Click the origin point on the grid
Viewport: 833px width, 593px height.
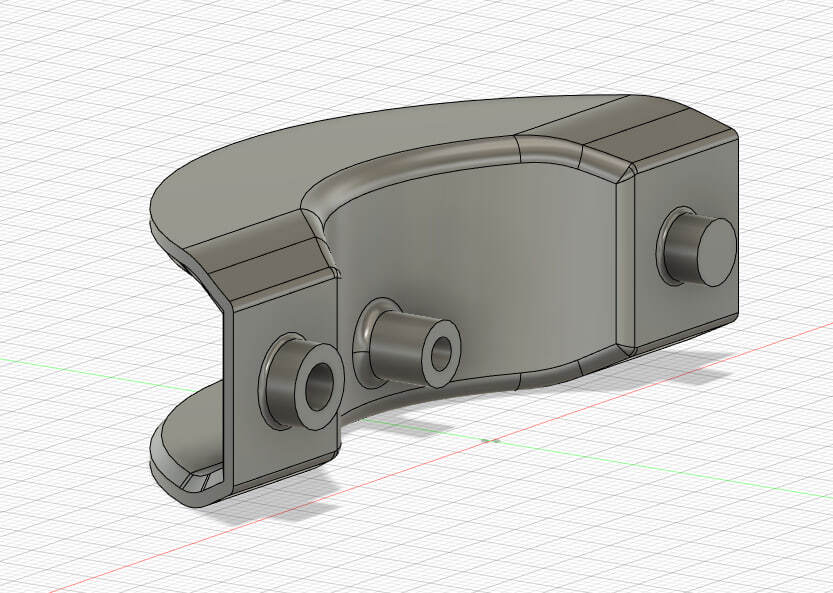(487, 440)
